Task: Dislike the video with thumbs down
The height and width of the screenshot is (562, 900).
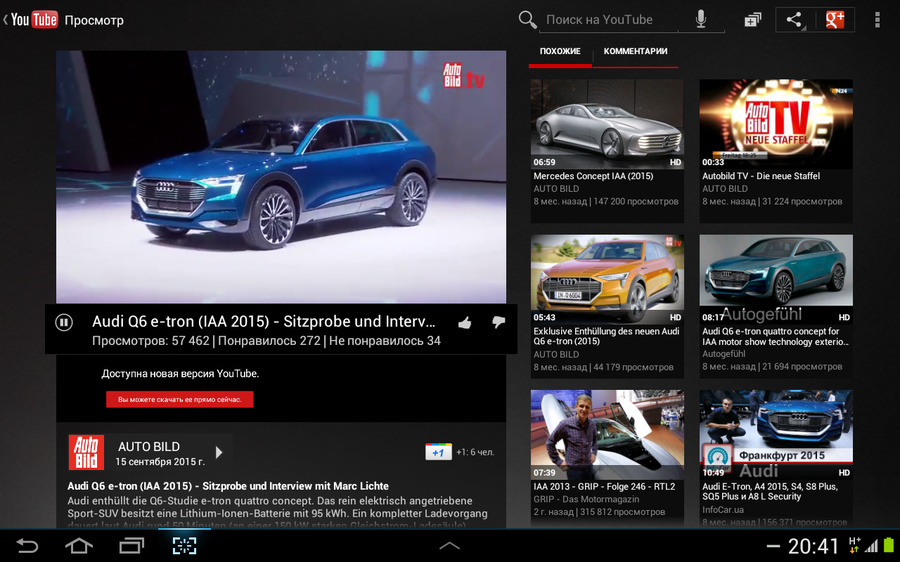Action: 498,323
